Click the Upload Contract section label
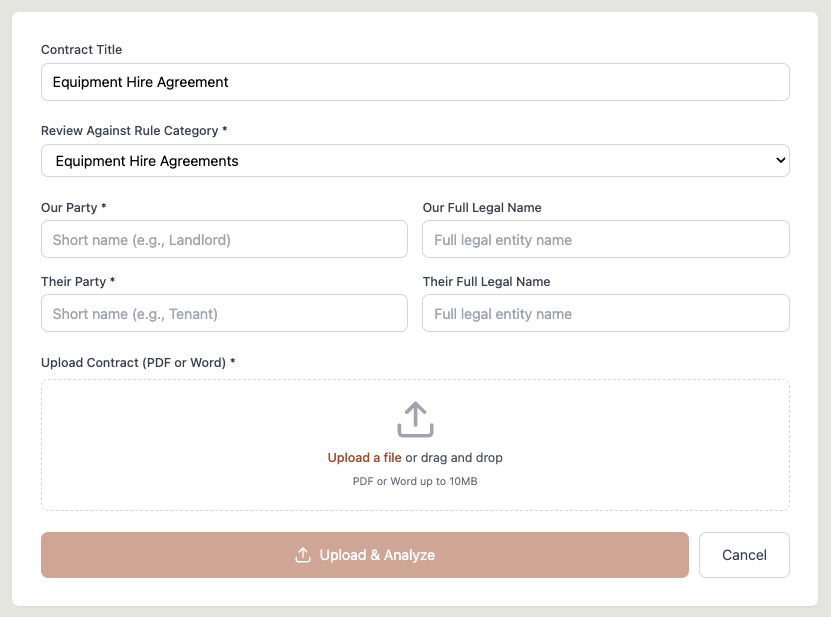The height and width of the screenshot is (617, 831). [139, 362]
